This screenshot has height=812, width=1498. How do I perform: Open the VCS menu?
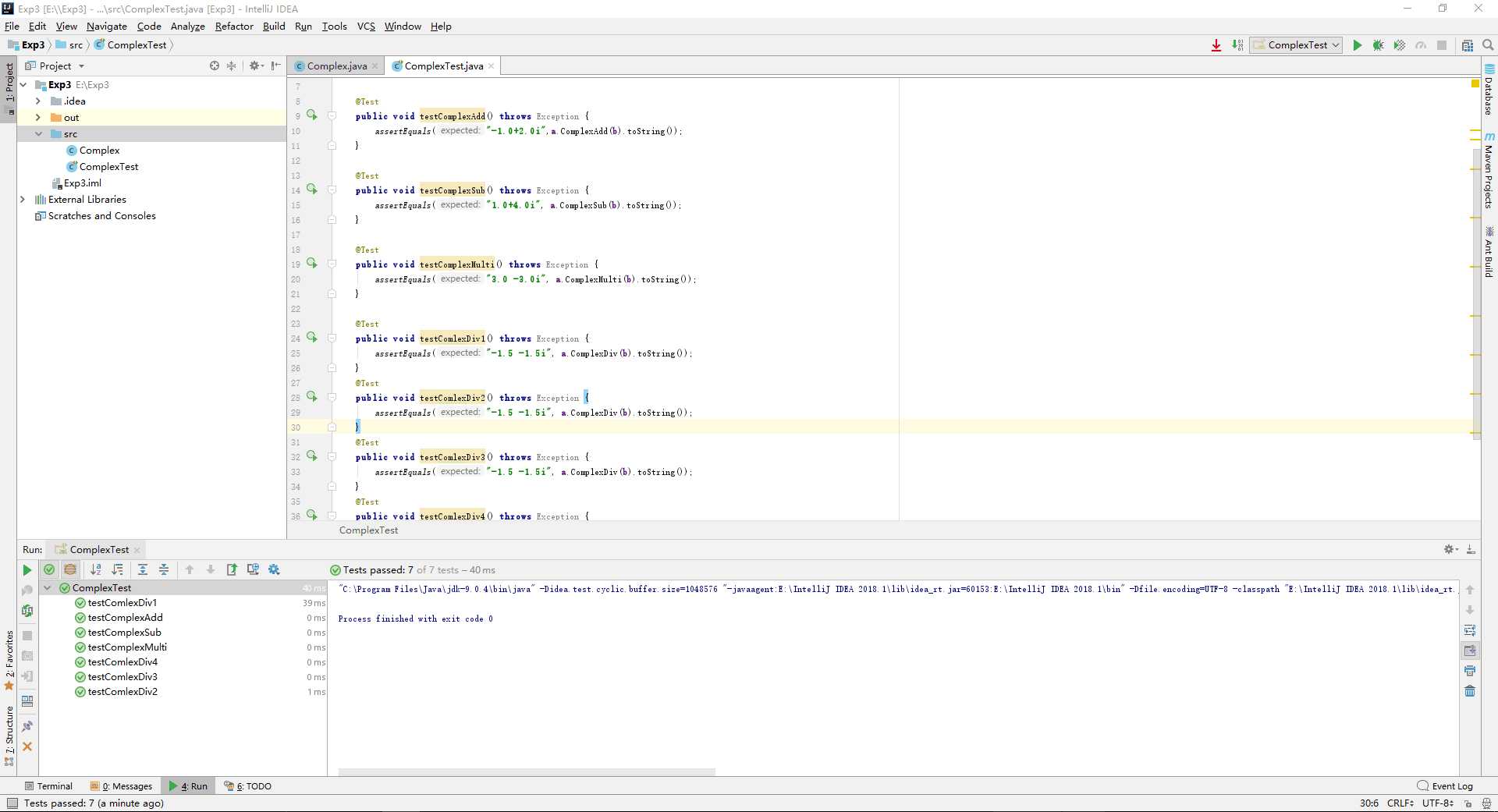(366, 27)
